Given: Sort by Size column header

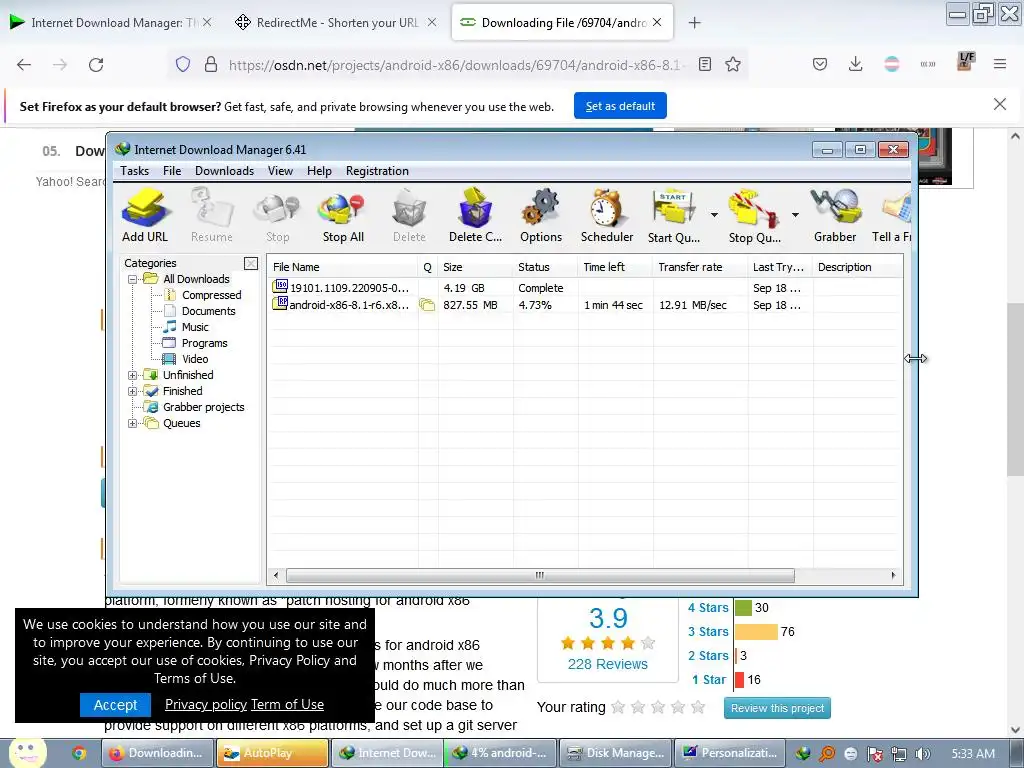Looking at the screenshot, I should [475, 267].
